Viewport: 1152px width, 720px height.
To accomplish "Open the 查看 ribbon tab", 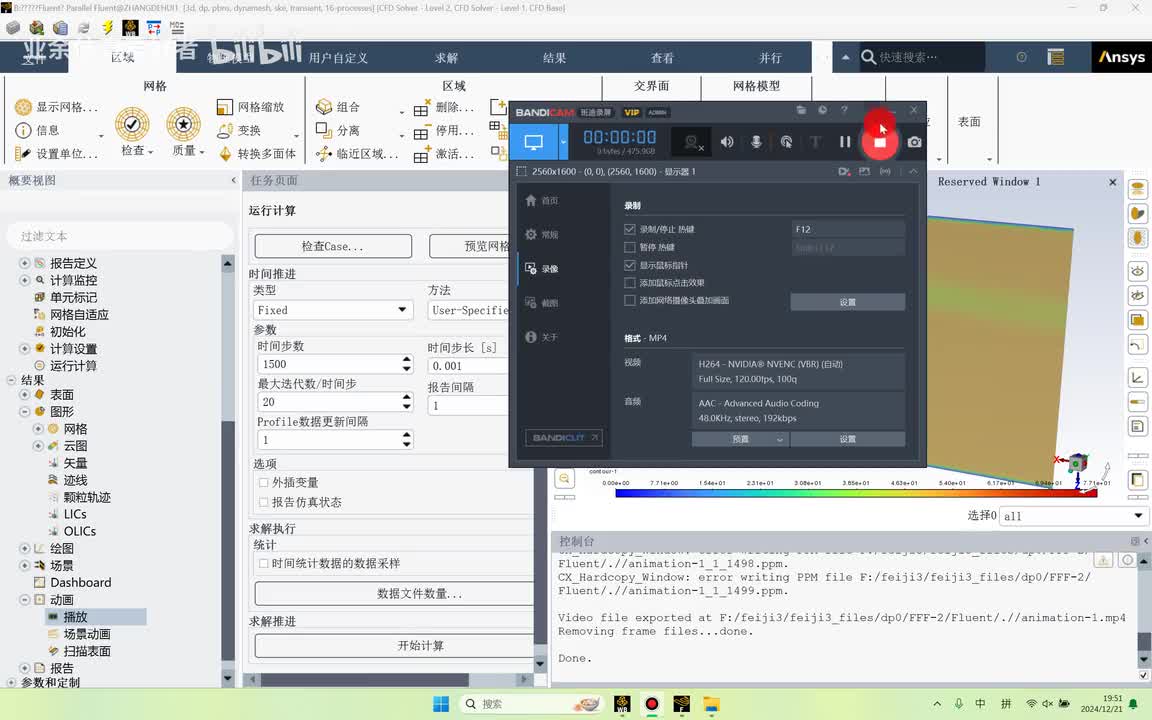I will 662,57.
